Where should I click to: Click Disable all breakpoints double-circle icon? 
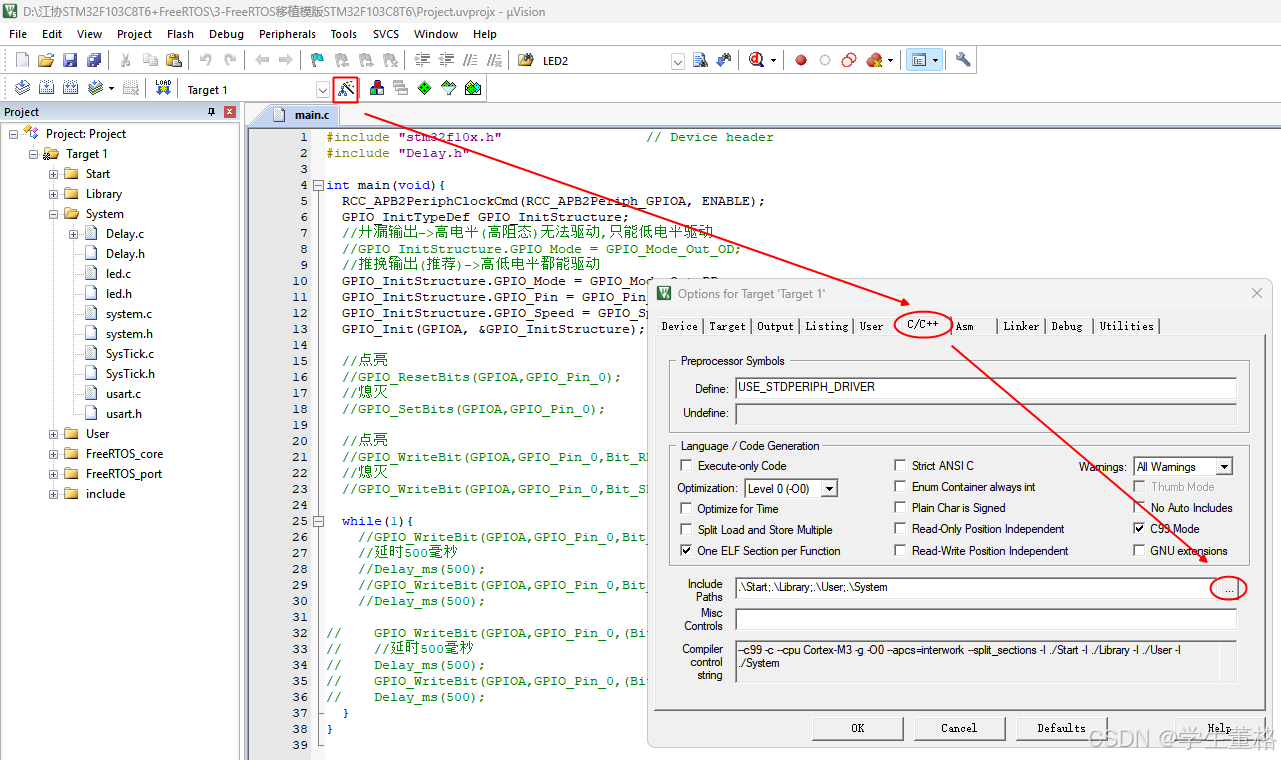click(849, 60)
